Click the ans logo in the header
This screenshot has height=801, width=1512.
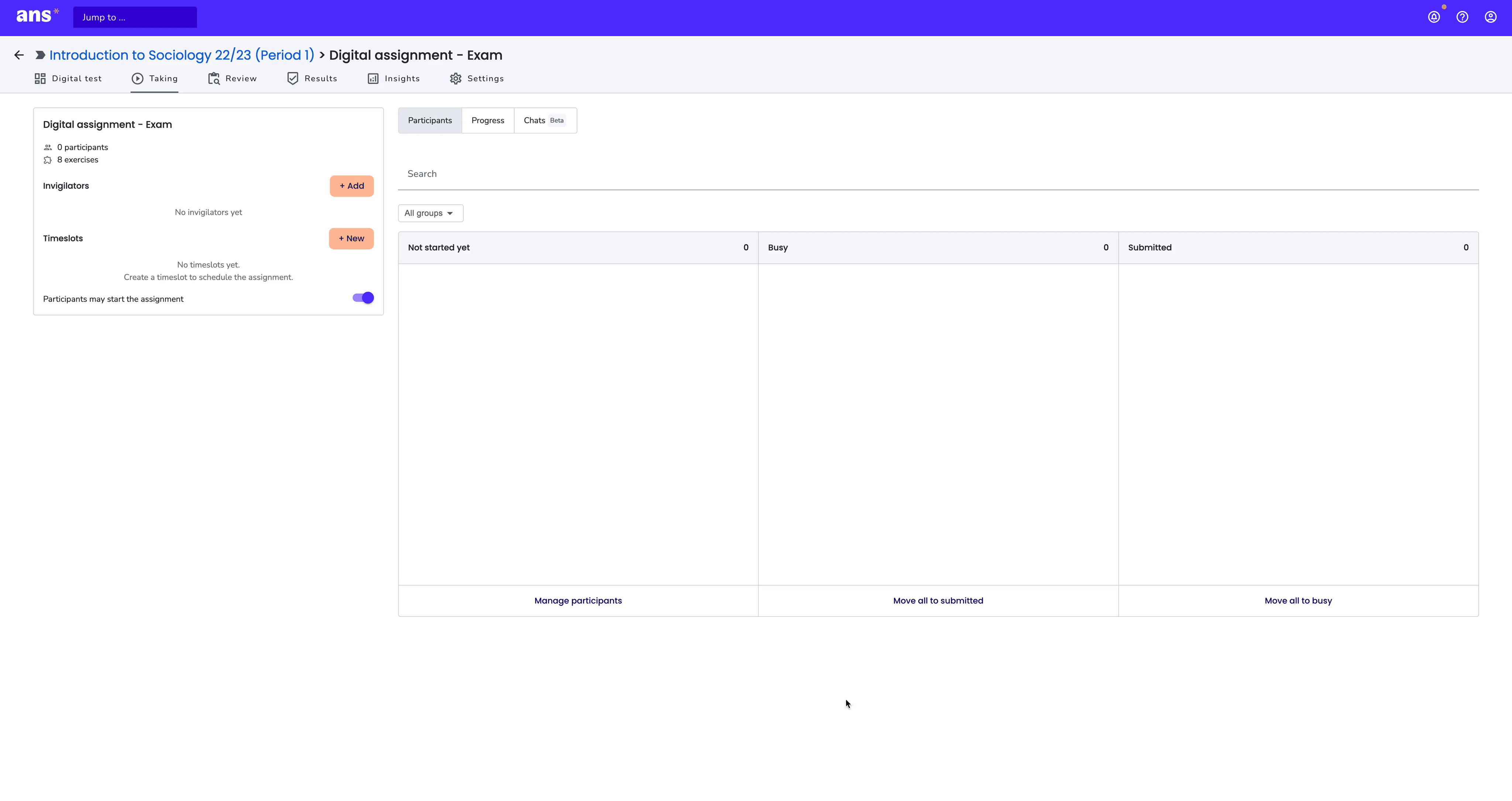click(37, 16)
